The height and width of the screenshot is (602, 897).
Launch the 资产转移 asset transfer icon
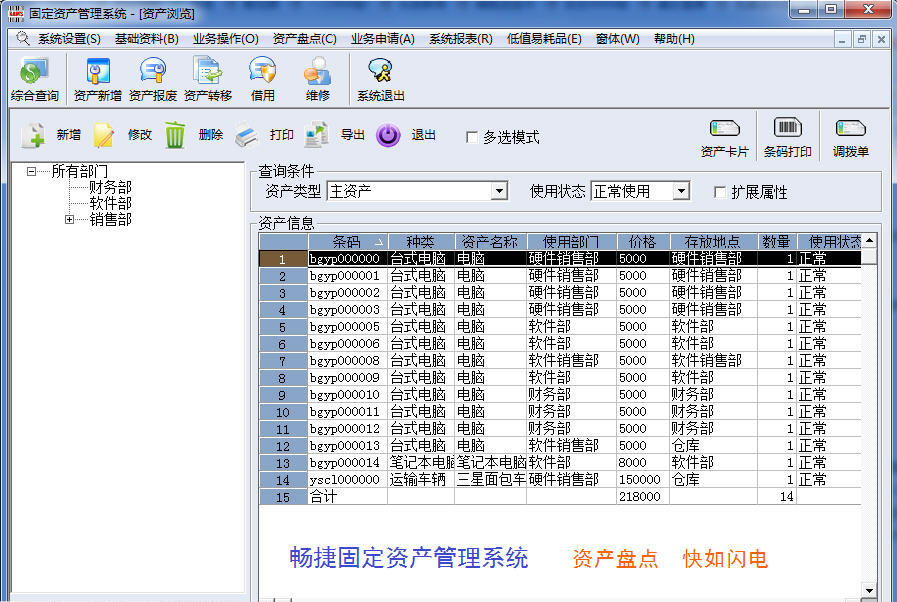click(x=208, y=79)
